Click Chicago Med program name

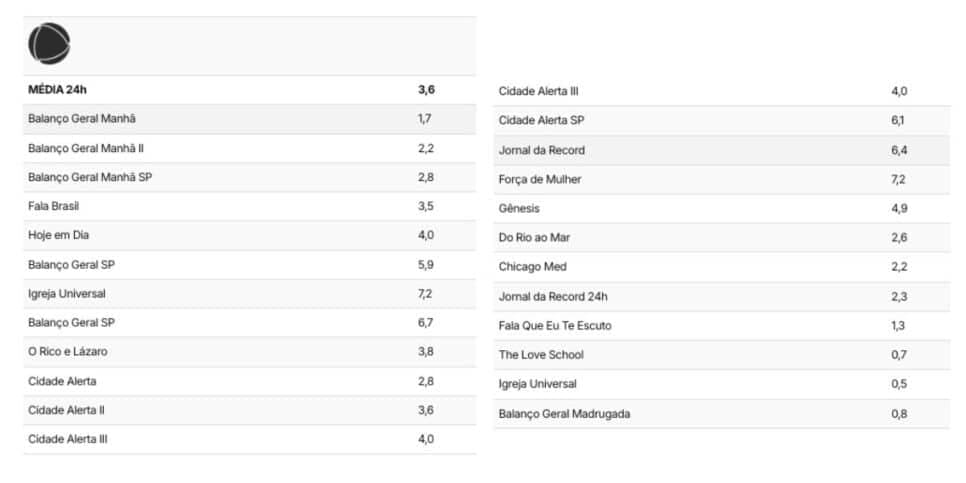click(533, 267)
